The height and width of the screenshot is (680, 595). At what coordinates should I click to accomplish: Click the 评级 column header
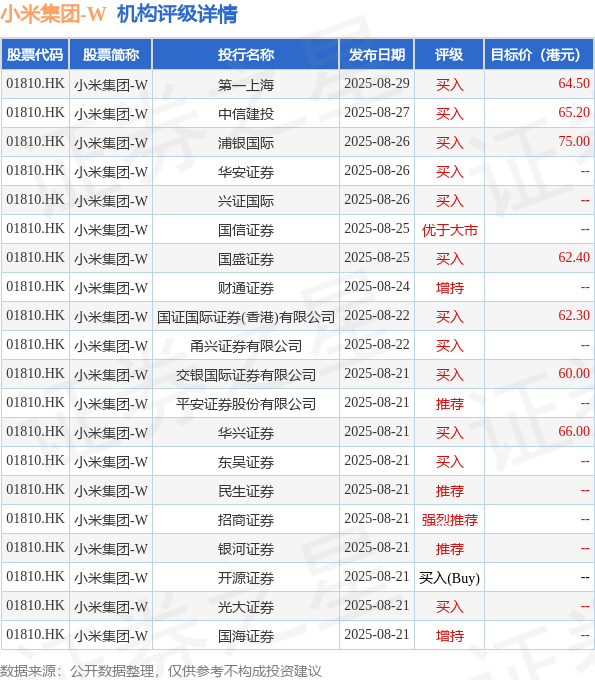click(x=449, y=55)
